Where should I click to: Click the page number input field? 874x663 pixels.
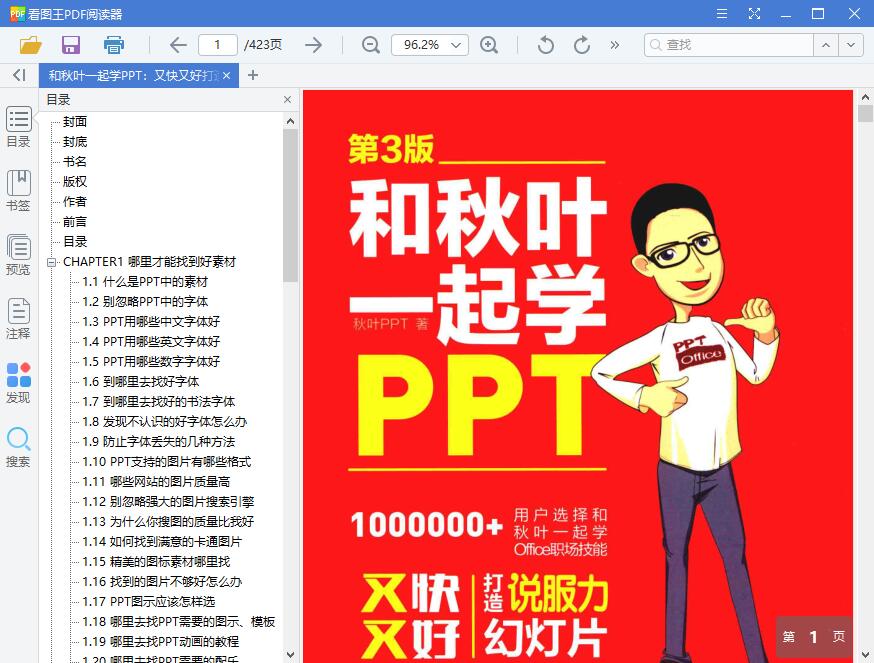pos(217,45)
